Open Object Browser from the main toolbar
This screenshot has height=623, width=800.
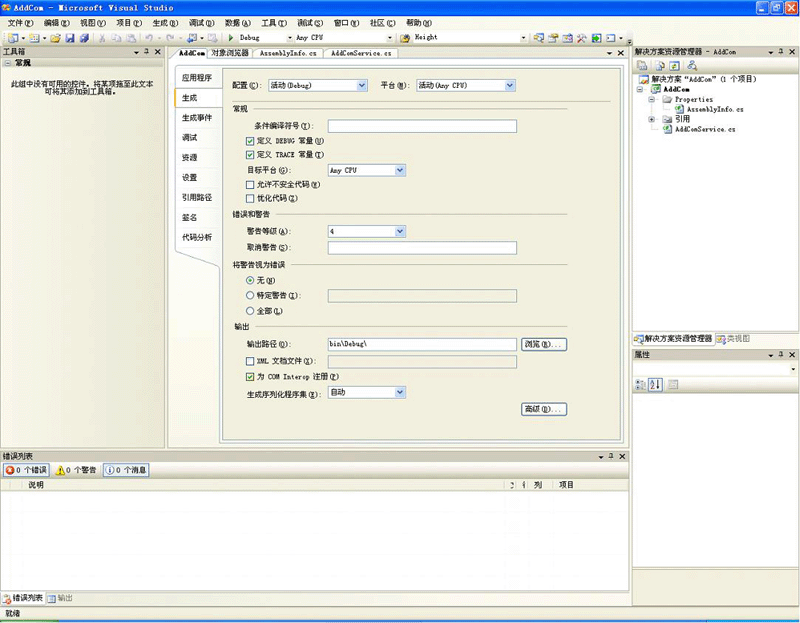point(567,38)
